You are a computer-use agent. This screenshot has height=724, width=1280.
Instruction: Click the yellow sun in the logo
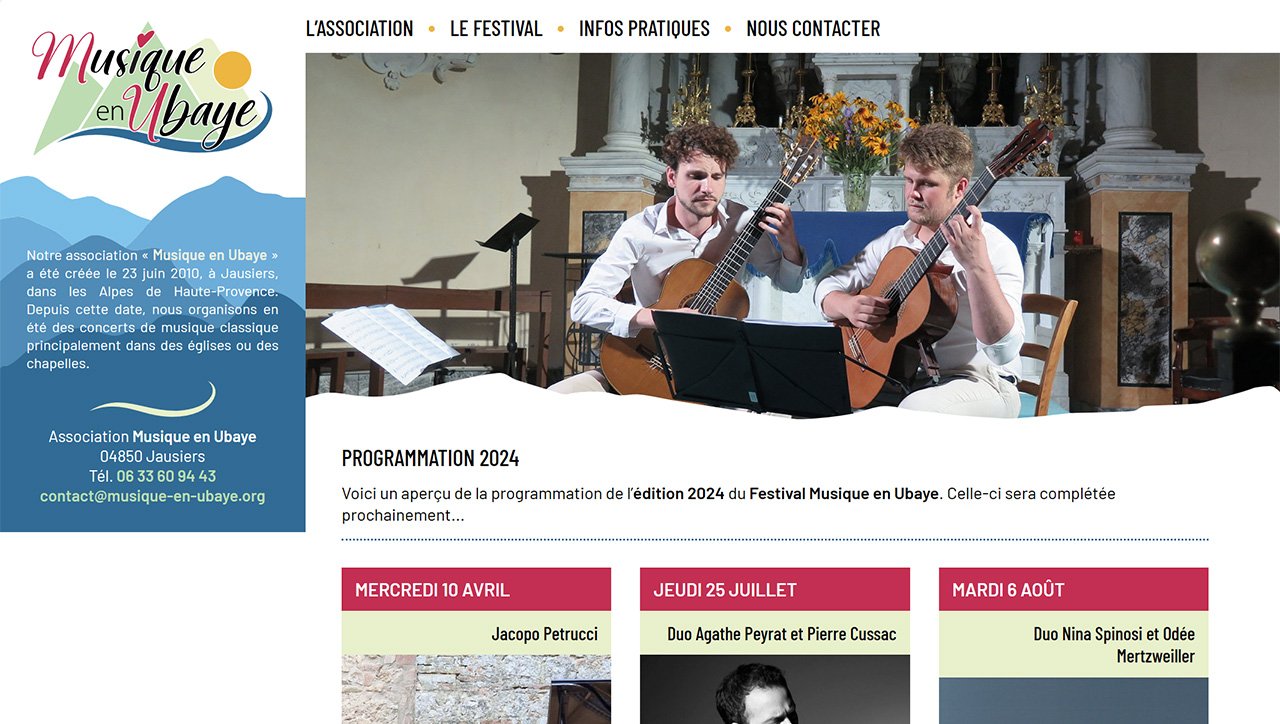232,70
